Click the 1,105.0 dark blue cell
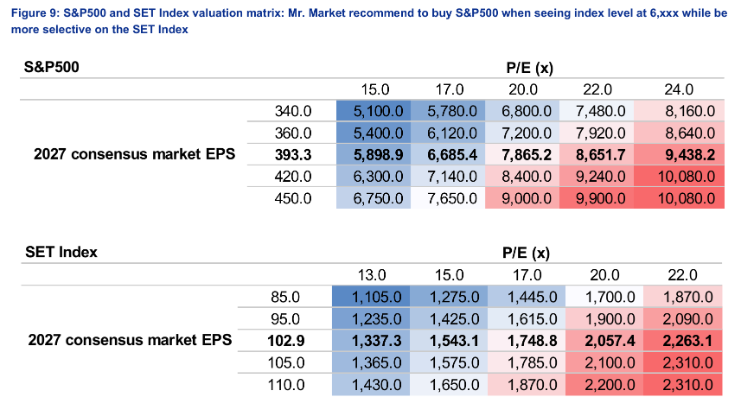 pos(371,297)
